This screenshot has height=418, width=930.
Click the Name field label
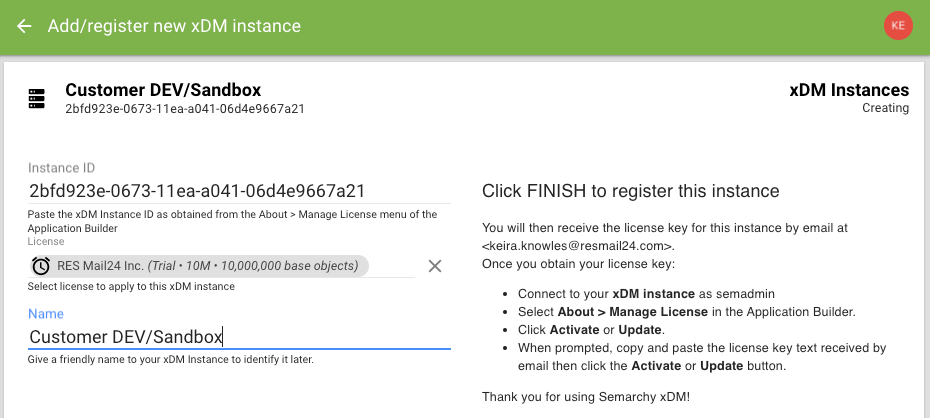pos(46,314)
